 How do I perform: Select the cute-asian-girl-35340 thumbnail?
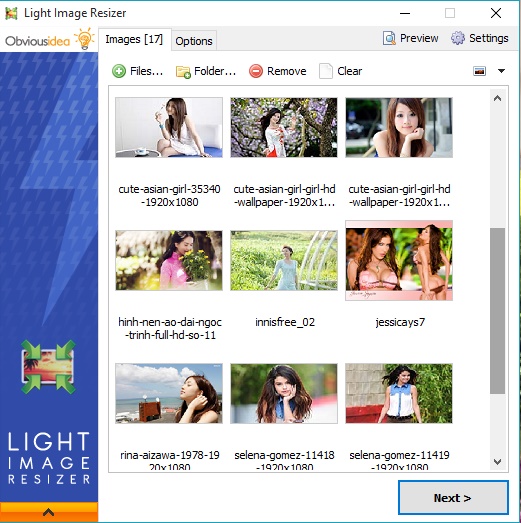[169, 127]
